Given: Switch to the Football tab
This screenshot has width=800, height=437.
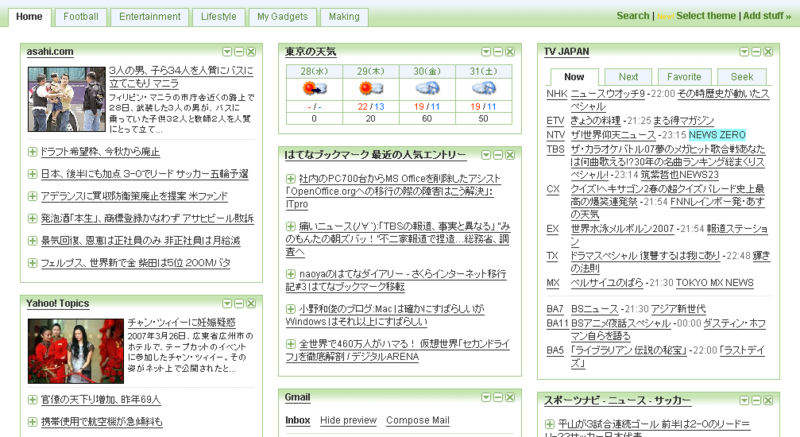Looking at the screenshot, I should 81,17.
